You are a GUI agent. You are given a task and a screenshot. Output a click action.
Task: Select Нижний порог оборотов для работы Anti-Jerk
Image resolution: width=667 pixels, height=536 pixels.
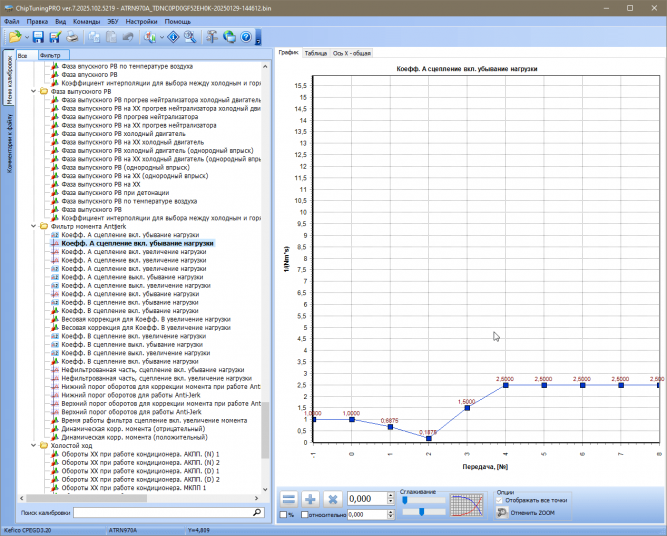(x=131, y=395)
